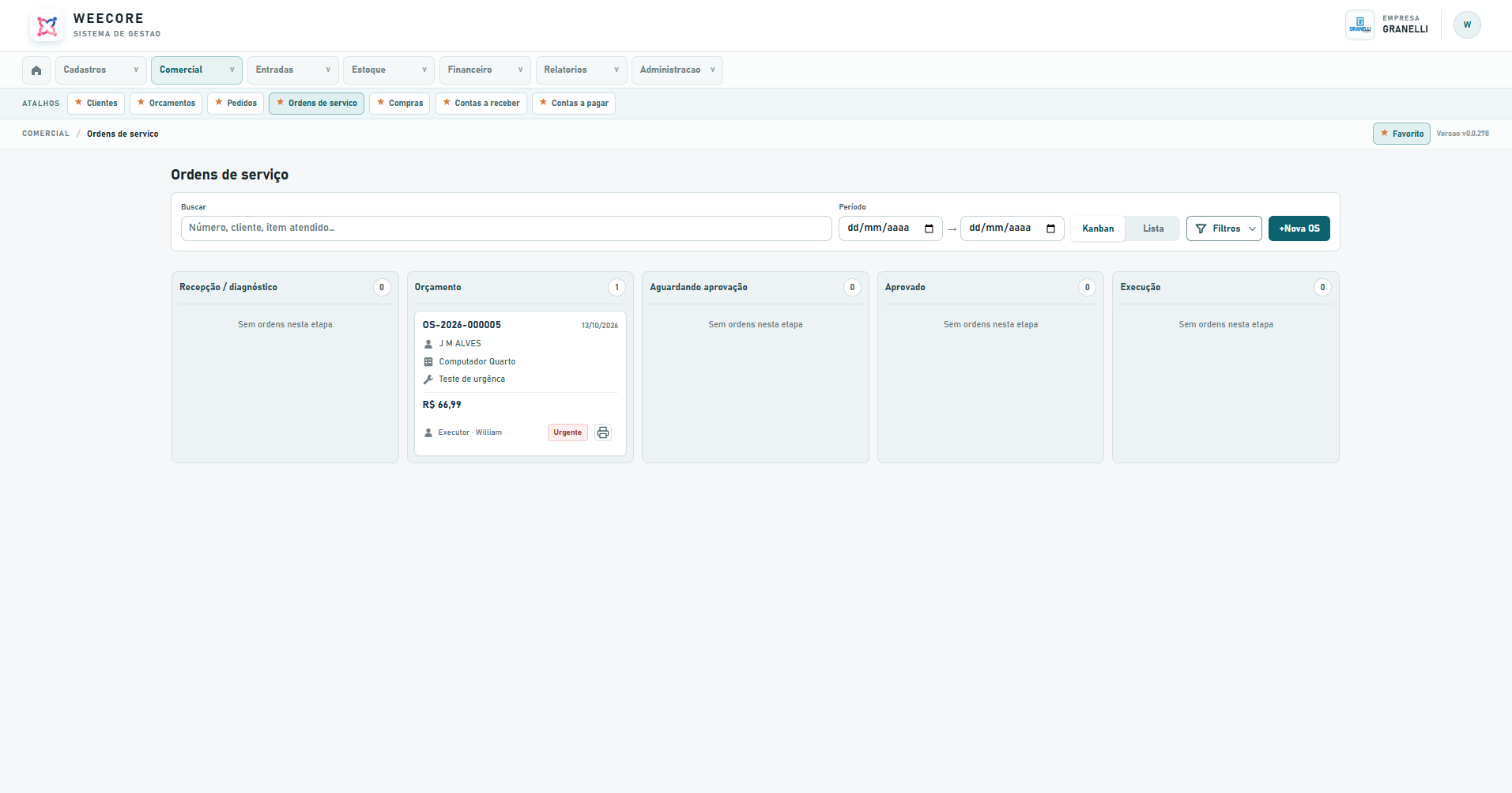Switch to Kanban view
This screenshot has height=793, width=1512.
pos(1098,228)
